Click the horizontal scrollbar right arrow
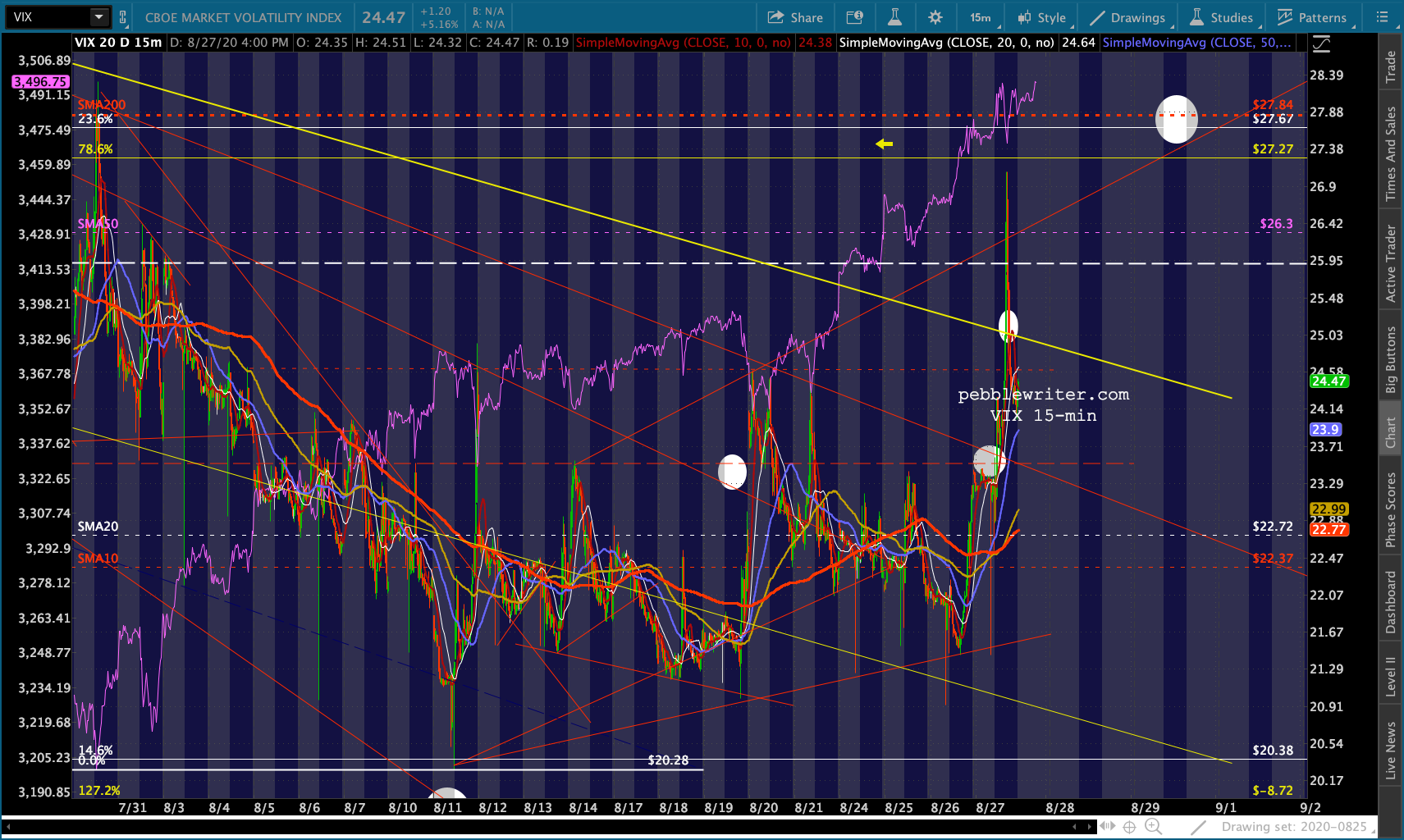Image resolution: width=1404 pixels, height=840 pixels. pos(1089,827)
